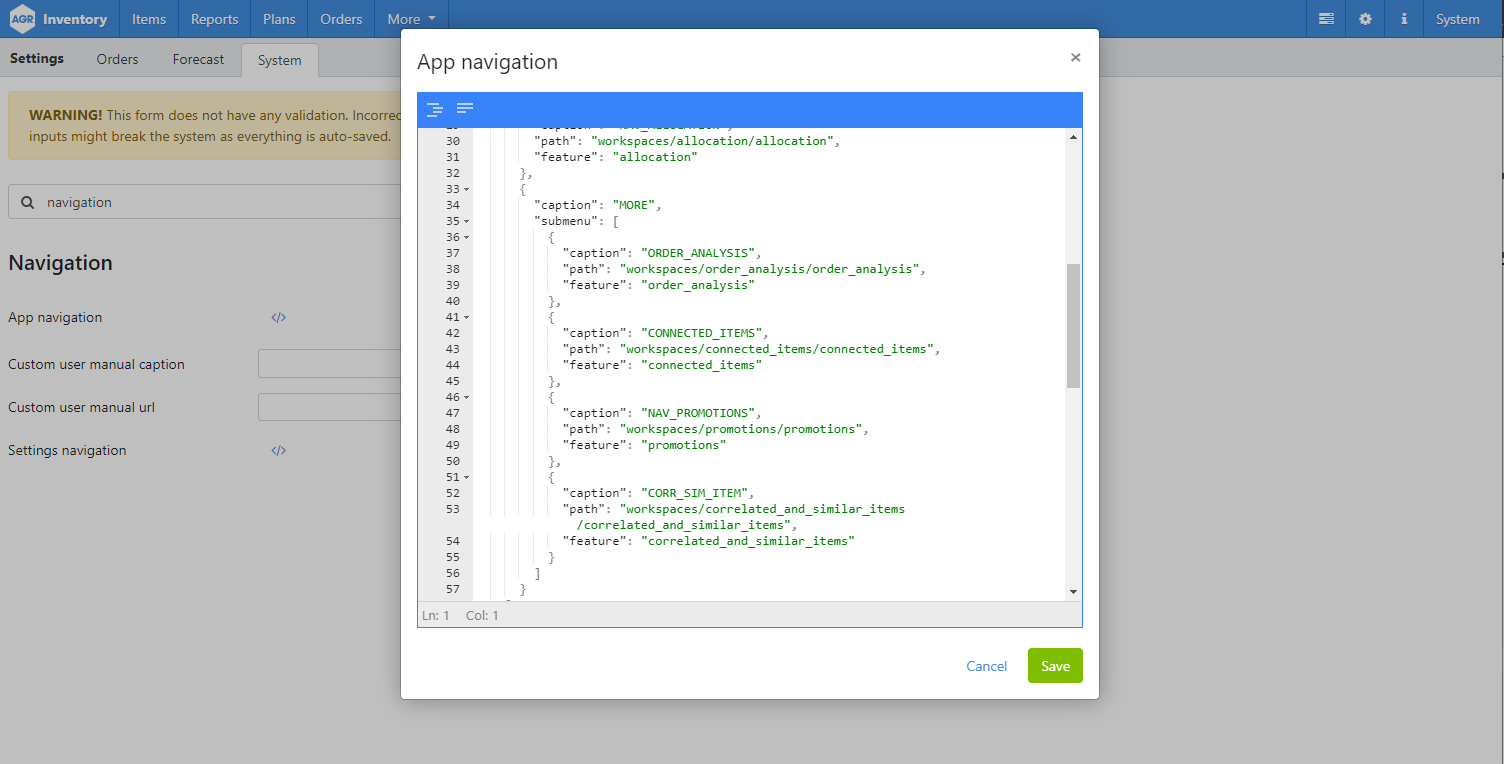Click "correlated_and_similar_items" feature value
This screenshot has width=1504, height=764.
[x=748, y=541]
